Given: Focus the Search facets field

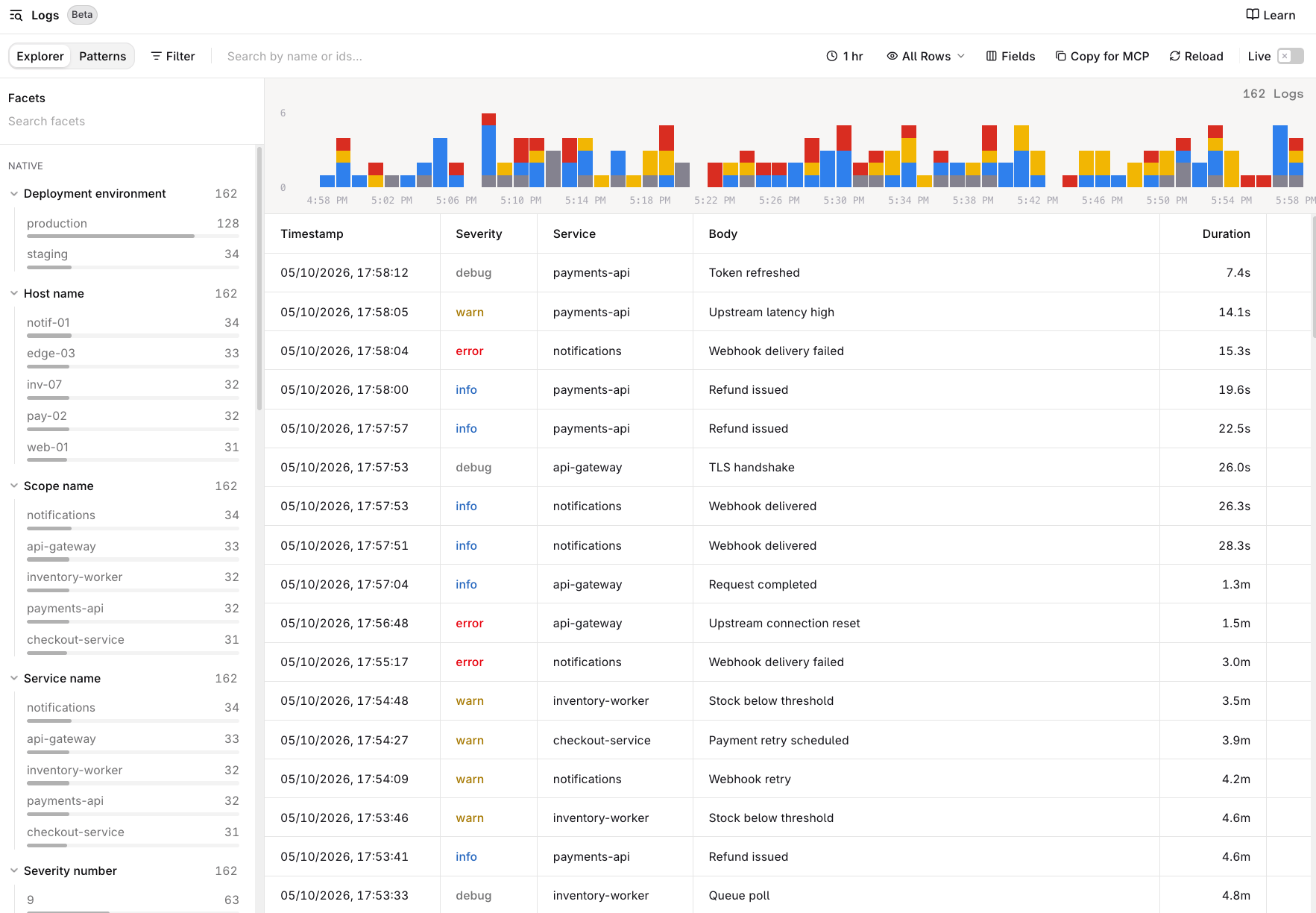Looking at the screenshot, I should [x=130, y=121].
